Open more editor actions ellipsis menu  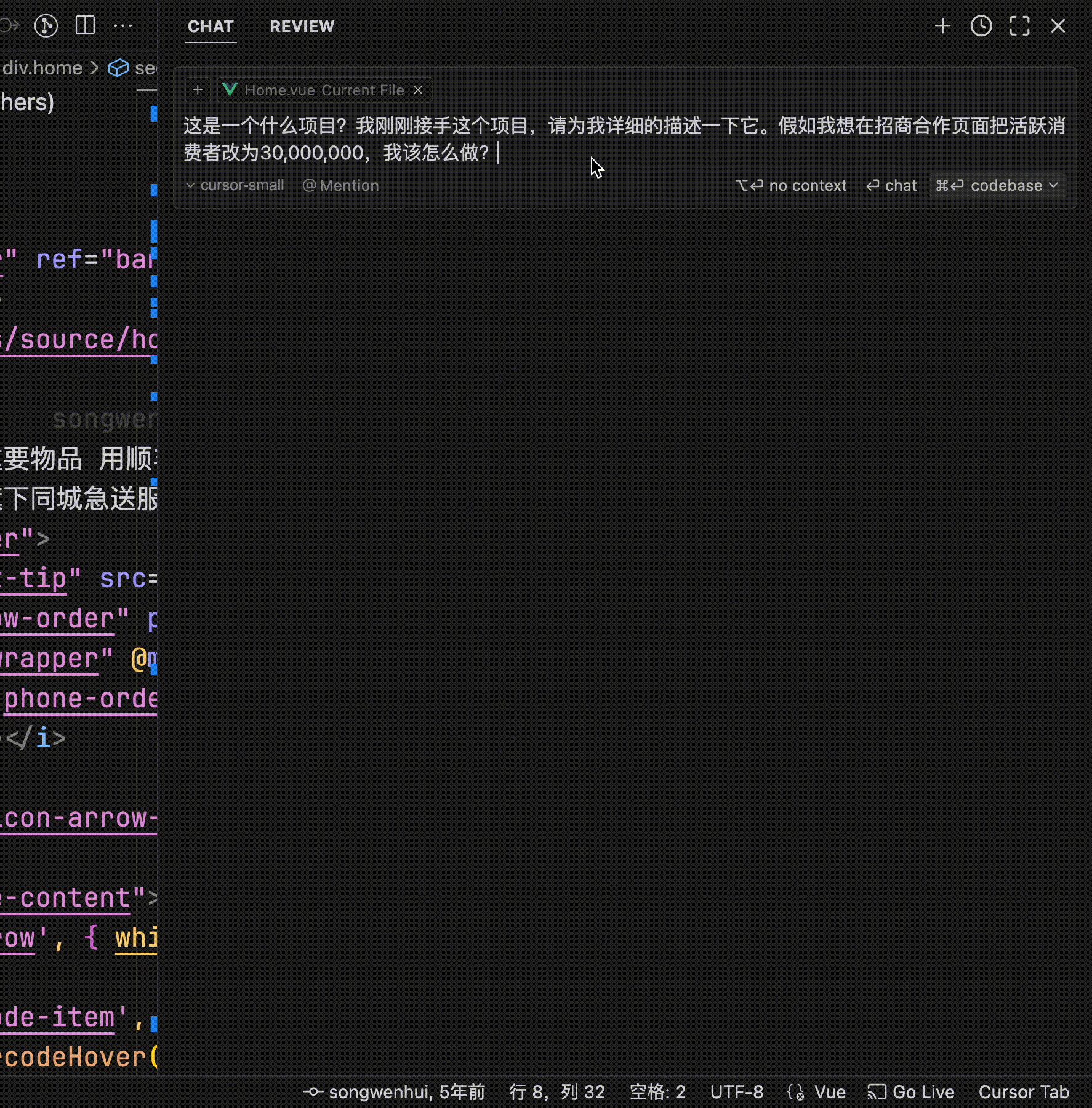click(x=123, y=26)
